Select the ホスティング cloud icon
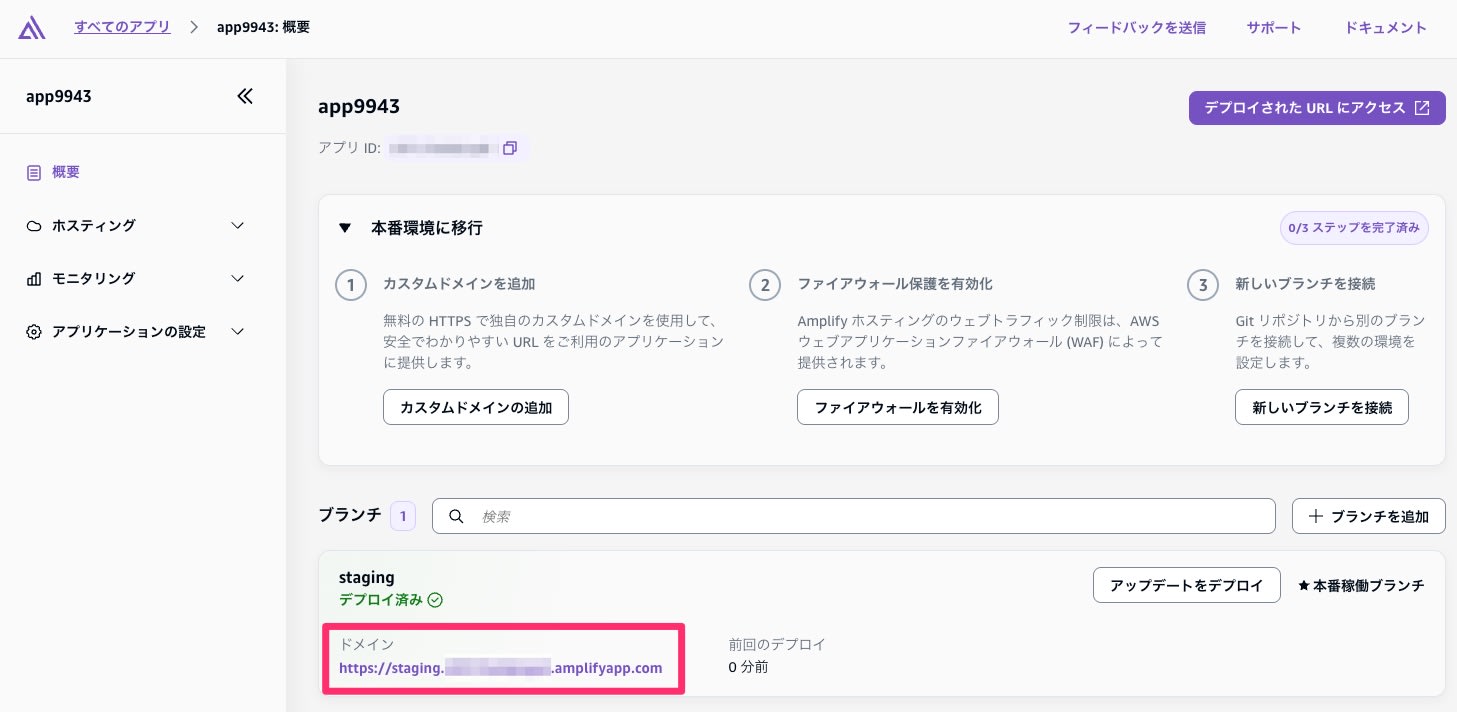The image size is (1457, 712). (x=34, y=225)
